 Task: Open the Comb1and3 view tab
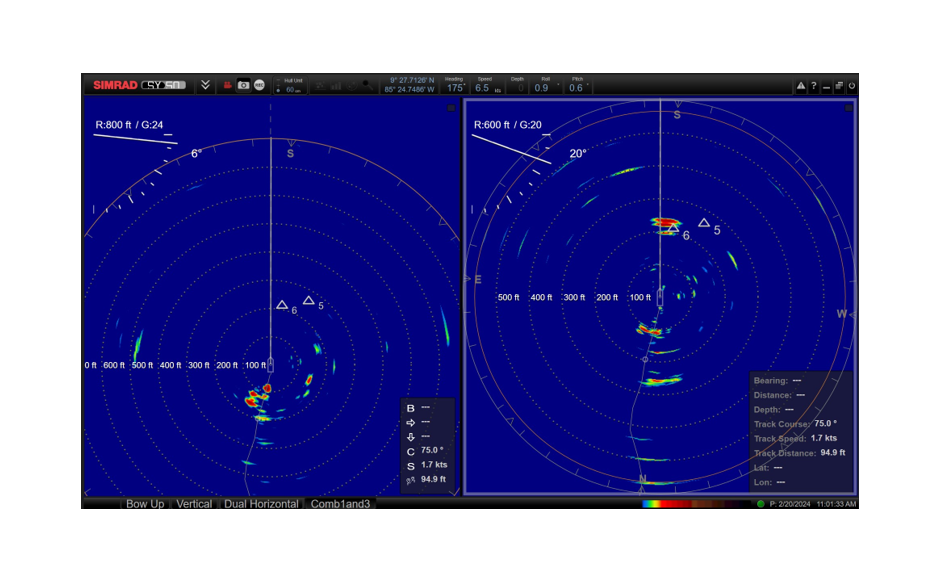click(340, 504)
